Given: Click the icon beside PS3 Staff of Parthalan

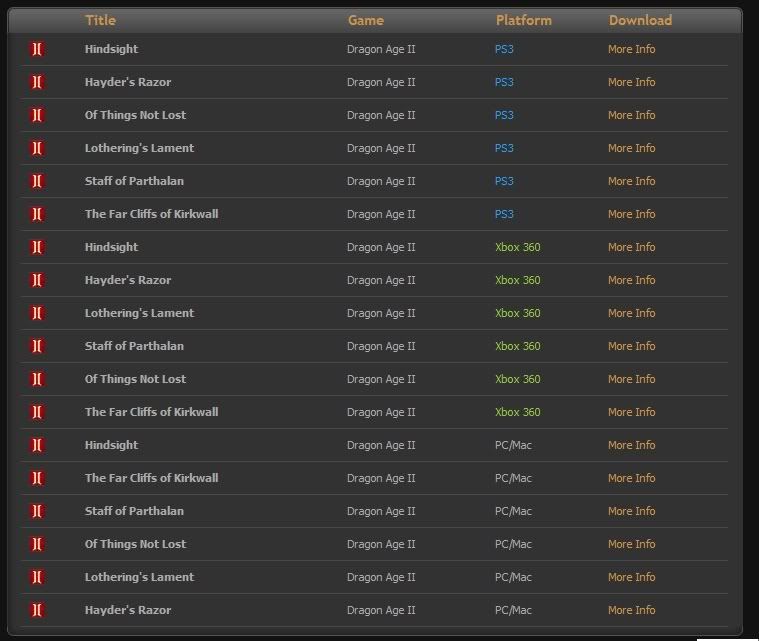Looking at the screenshot, I should [x=37, y=181].
